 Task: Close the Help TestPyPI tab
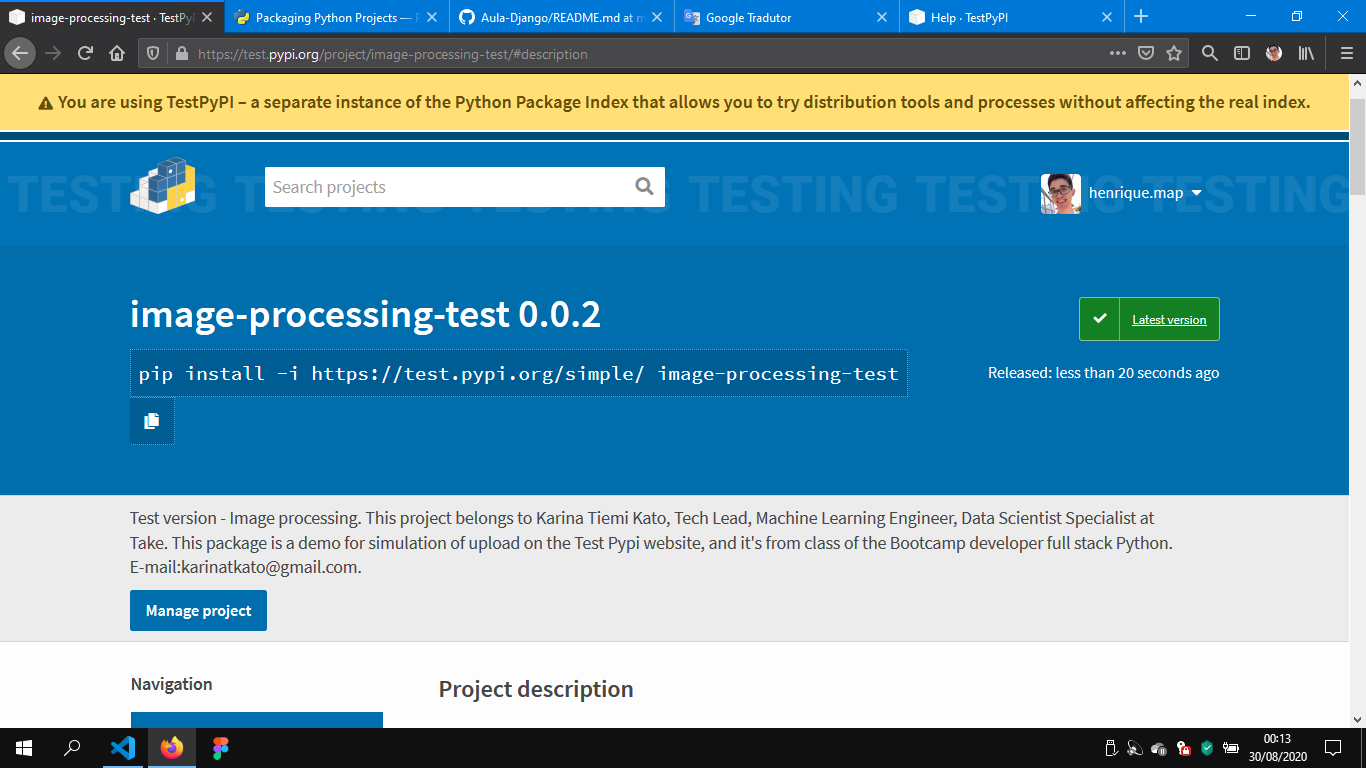(x=1107, y=17)
